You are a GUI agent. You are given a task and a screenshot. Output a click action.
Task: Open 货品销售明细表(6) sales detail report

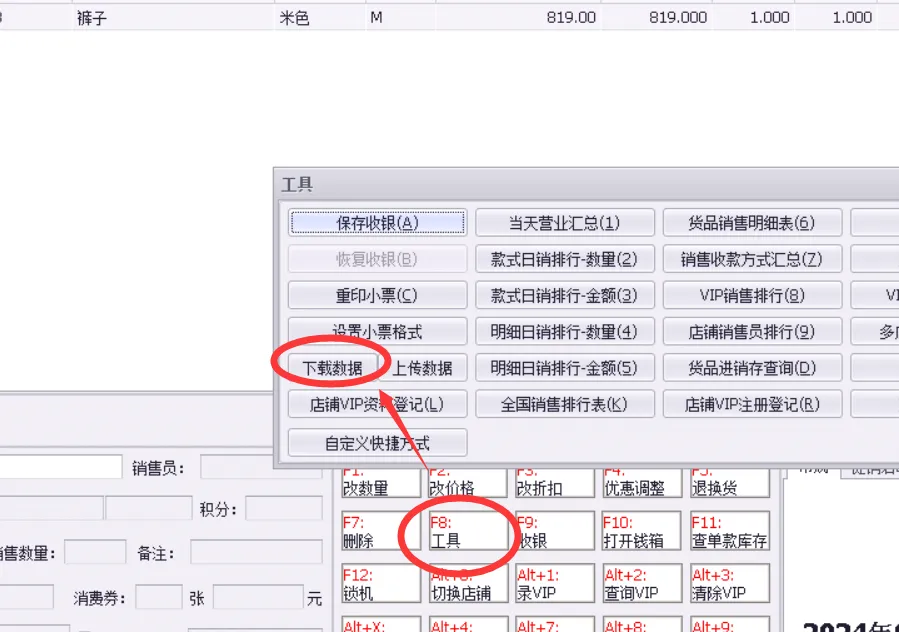(752, 222)
